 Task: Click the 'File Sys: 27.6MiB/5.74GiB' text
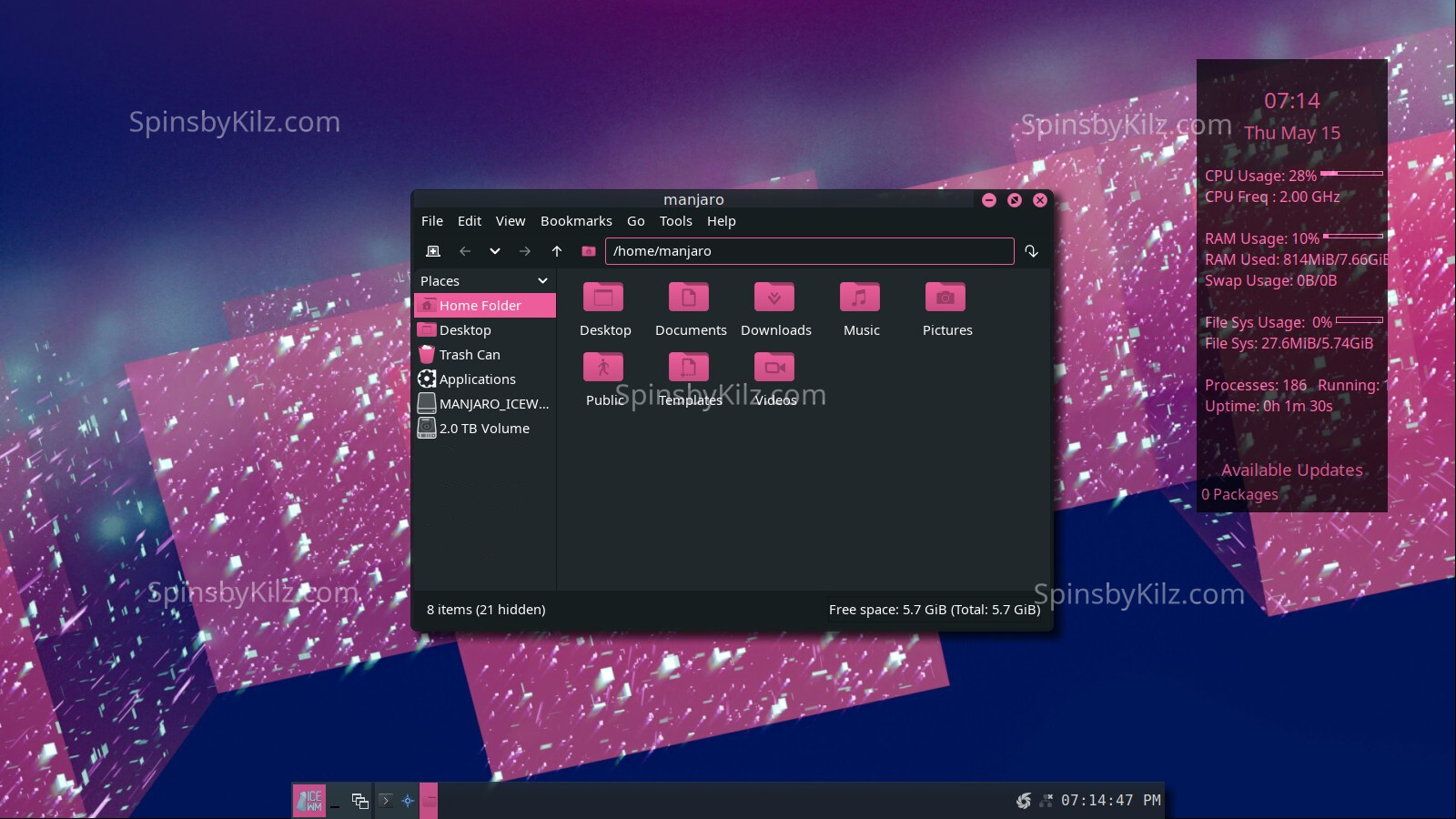[1289, 343]
